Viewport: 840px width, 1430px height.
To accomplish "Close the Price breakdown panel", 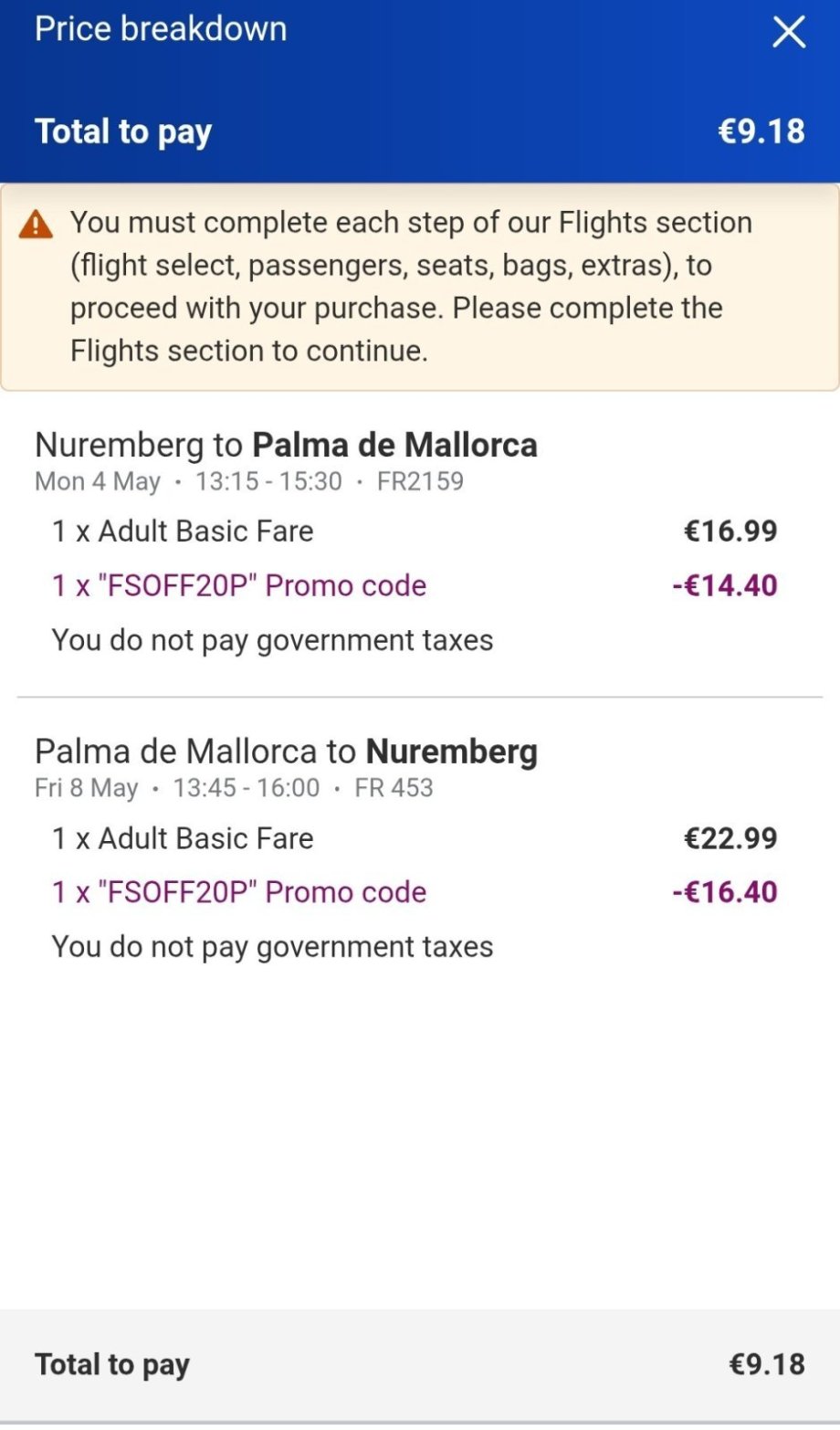I will 789,33.
